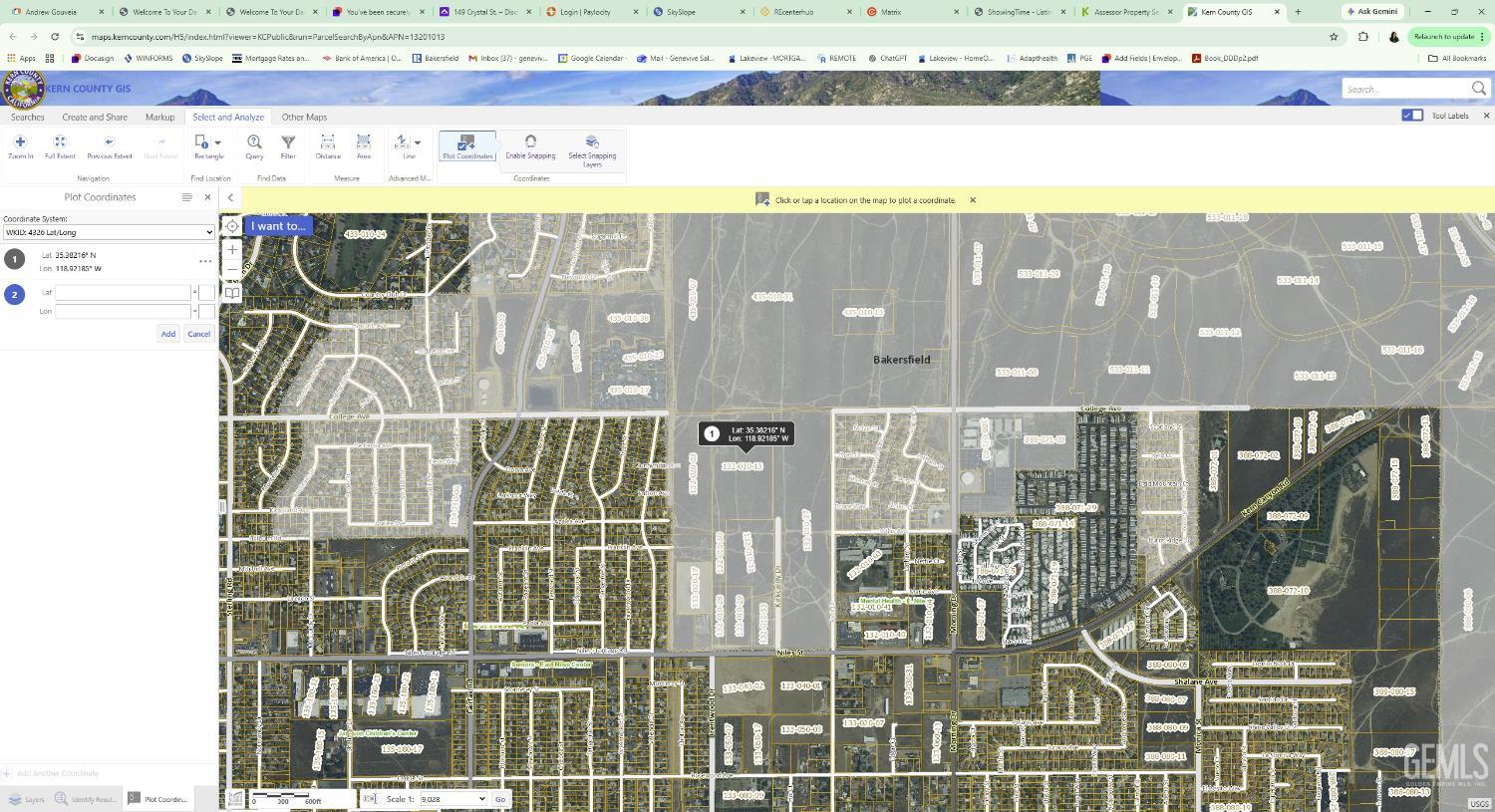Toggle the overview map icon
Image resolution: width=1495 pixels, height=812 pixels.
pyautogui.click(x=235, y=799)
